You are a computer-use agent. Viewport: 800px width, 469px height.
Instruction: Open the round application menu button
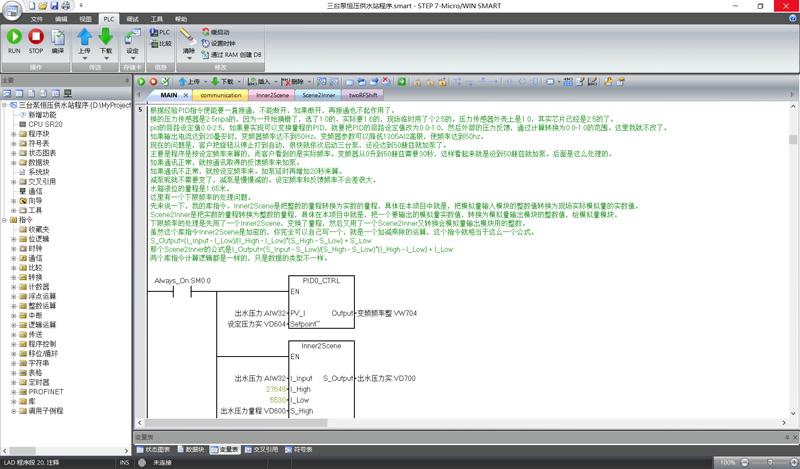[x=12, y=11]
